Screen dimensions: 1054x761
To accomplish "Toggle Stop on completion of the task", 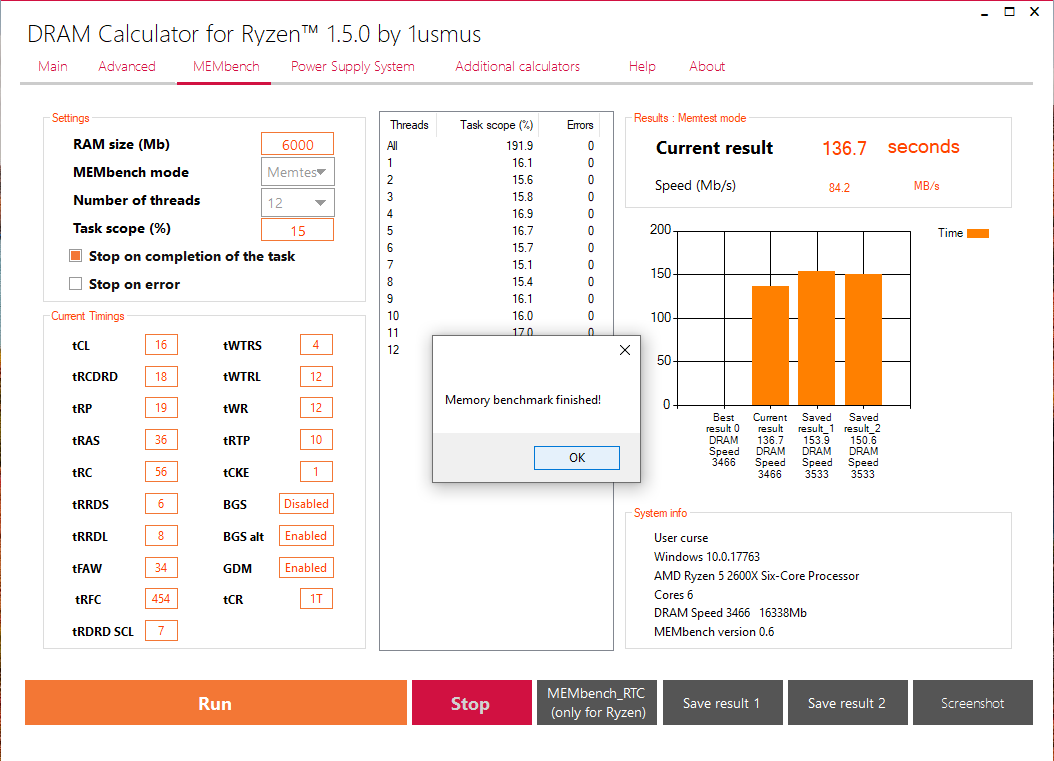I will click(x=76, y=255).
